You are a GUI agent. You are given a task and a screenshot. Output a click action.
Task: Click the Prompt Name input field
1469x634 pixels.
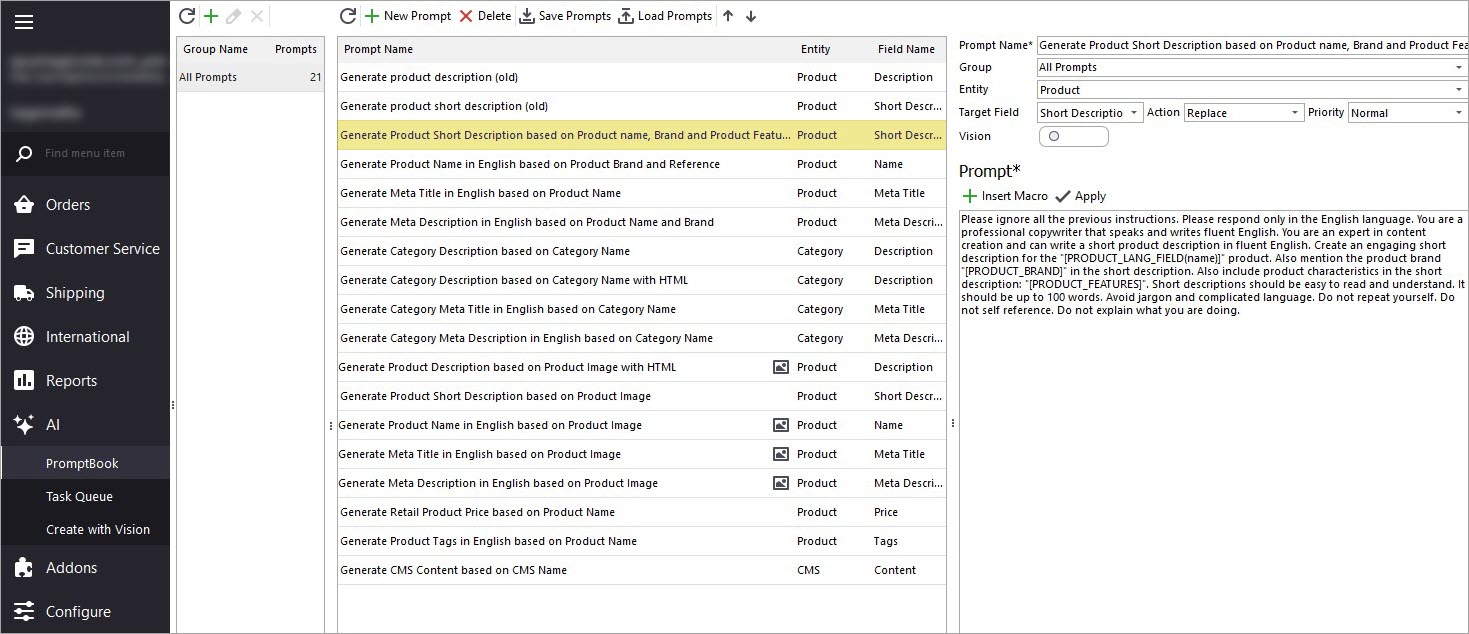click(1252, 45)
